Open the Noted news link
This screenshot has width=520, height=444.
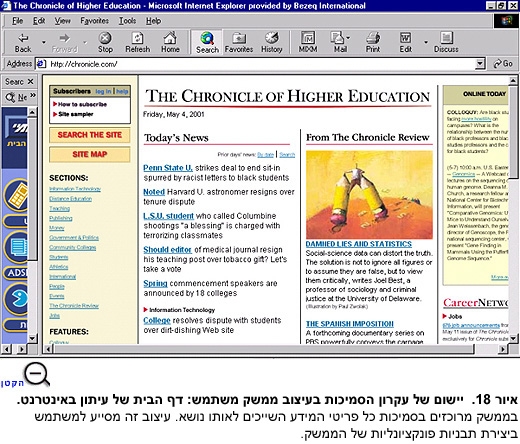pos(154,192)
